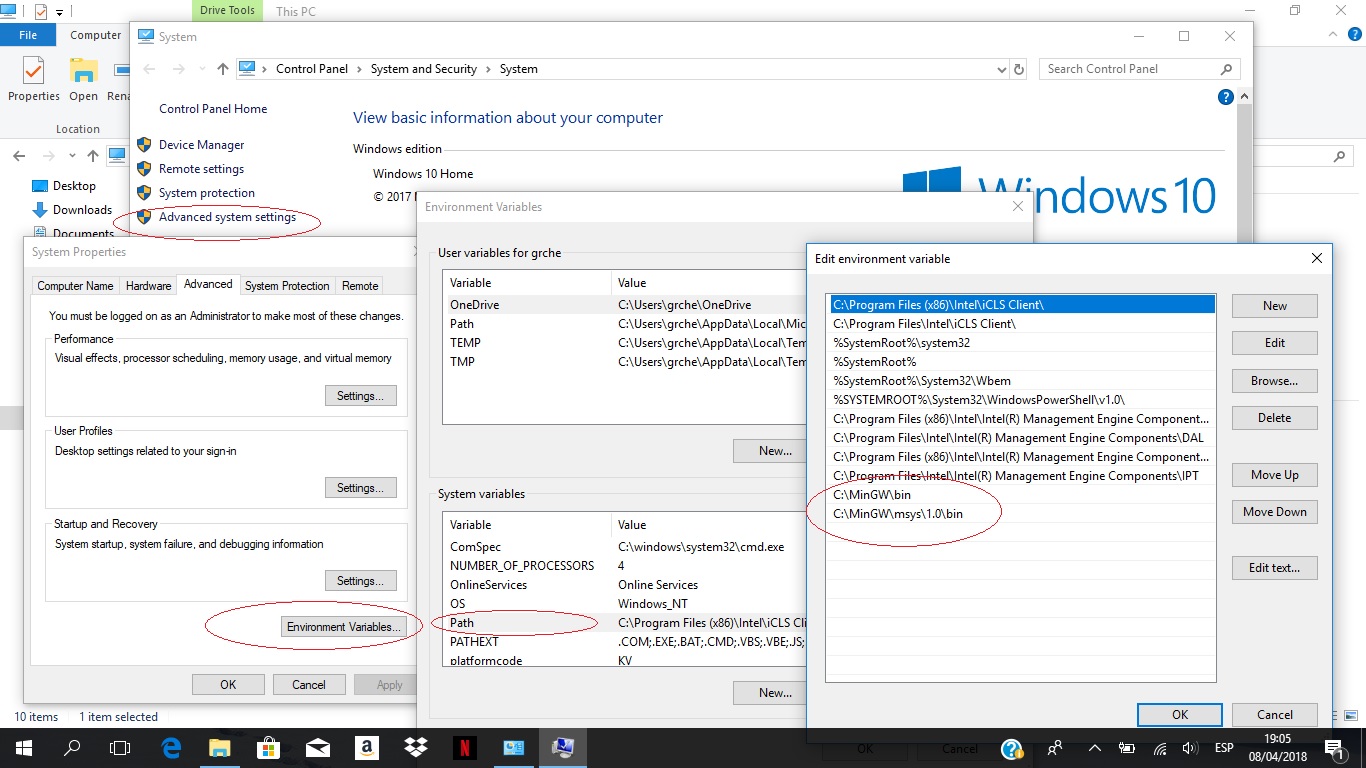This screenshot has width=1366, height=768.
Task: Click the Browse... button
Action: click(x=1275, y=381)
